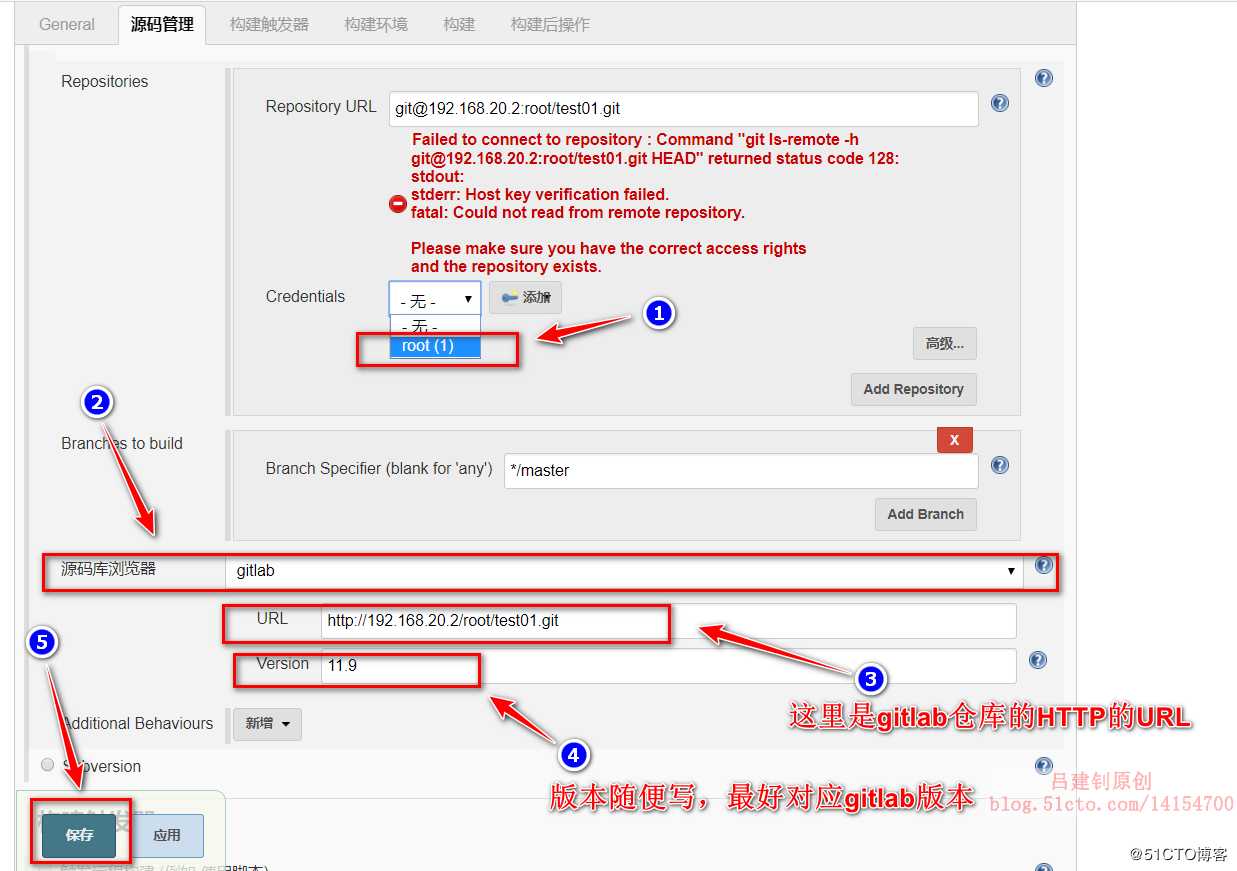Show help for 源码库浏览器 dropdown
The image size is (1237, 871).
1044,565
